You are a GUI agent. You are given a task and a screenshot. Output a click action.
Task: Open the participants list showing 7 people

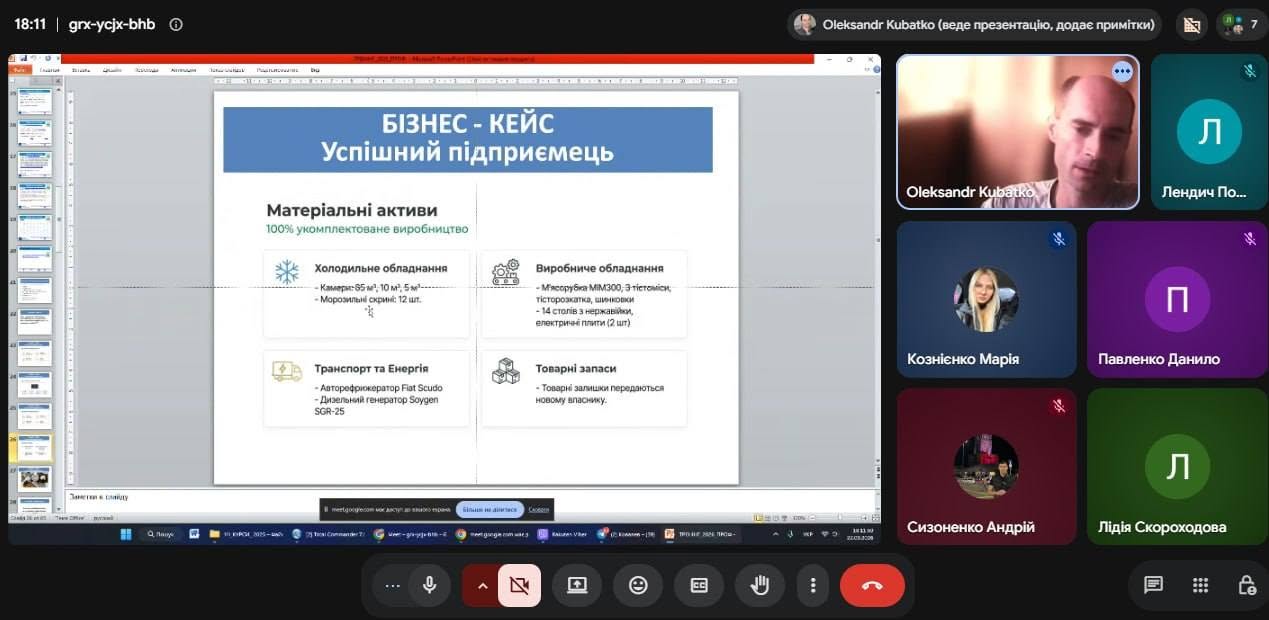1242,24
